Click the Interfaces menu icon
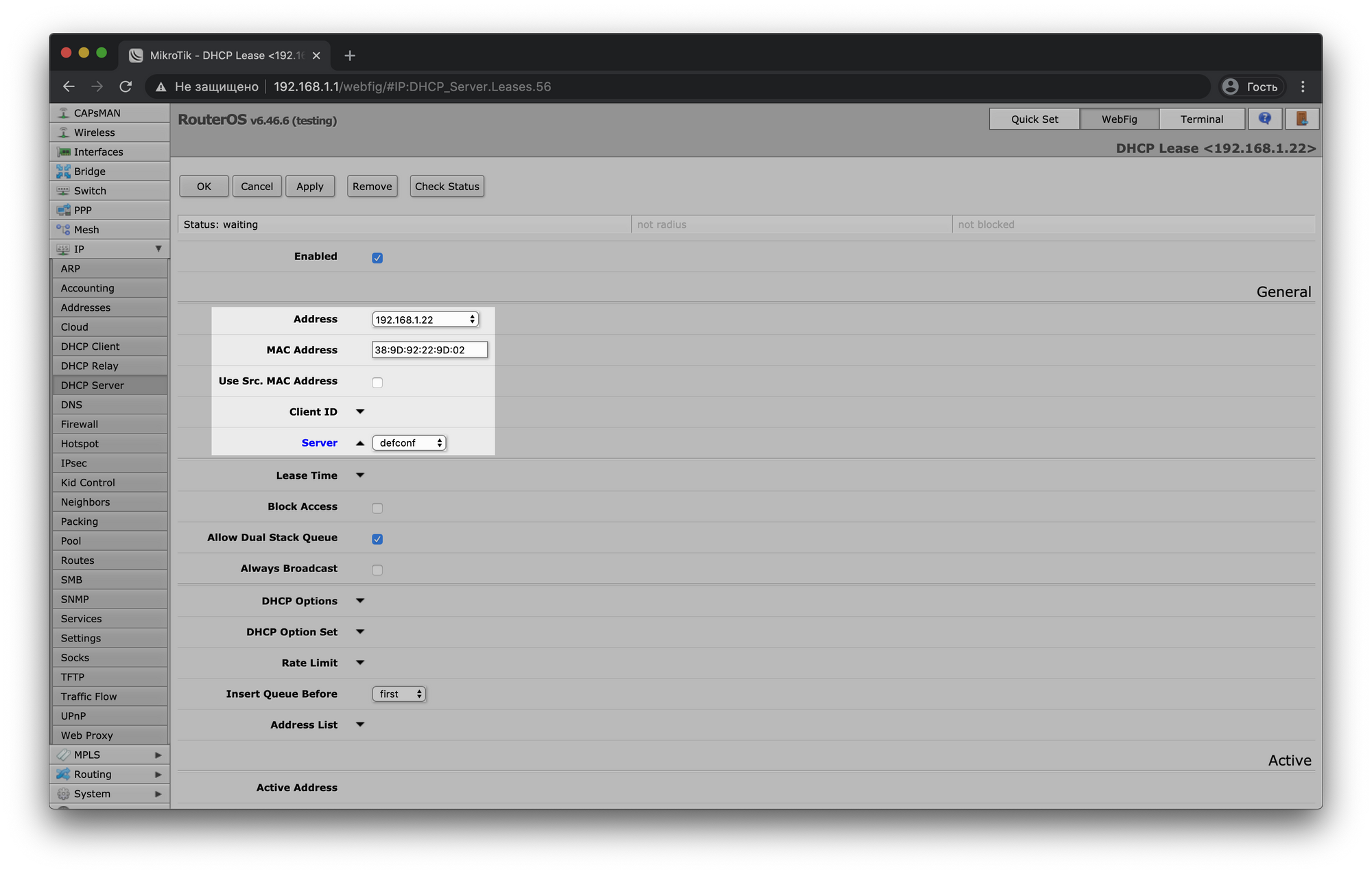 tap(64, 151)
